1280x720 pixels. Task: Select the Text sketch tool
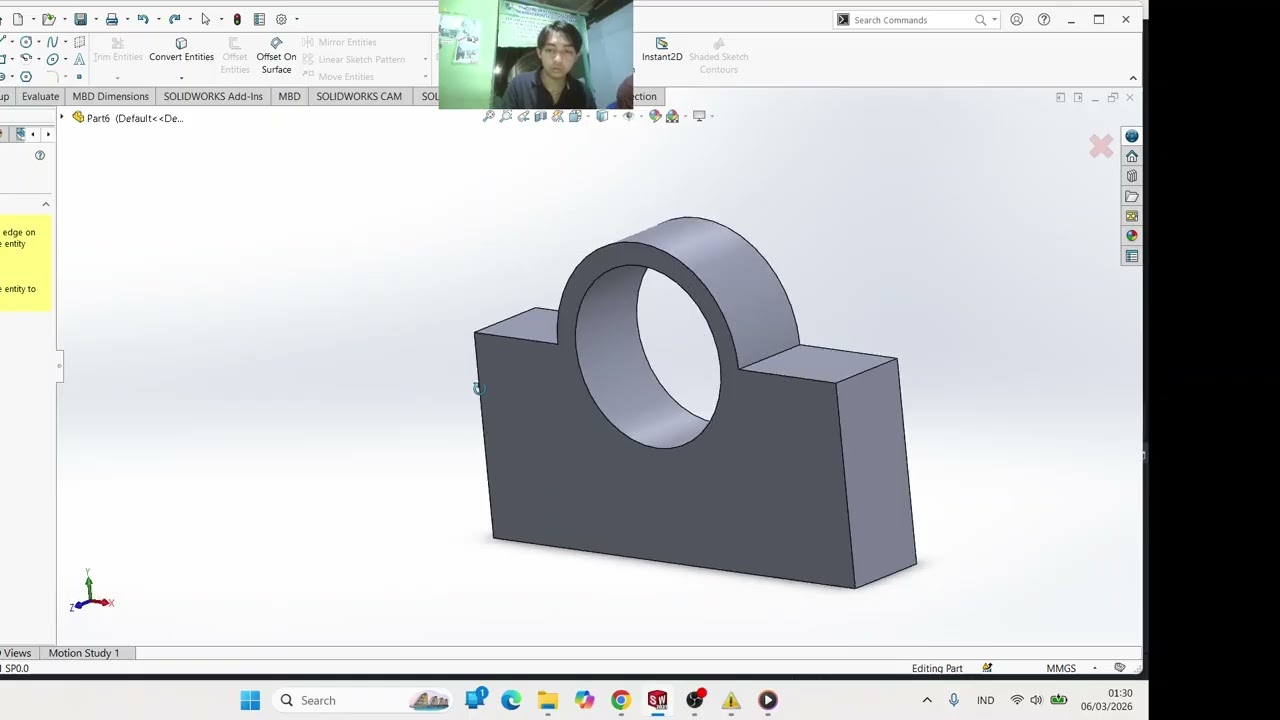pyautogui.click(x=79, y=59)
